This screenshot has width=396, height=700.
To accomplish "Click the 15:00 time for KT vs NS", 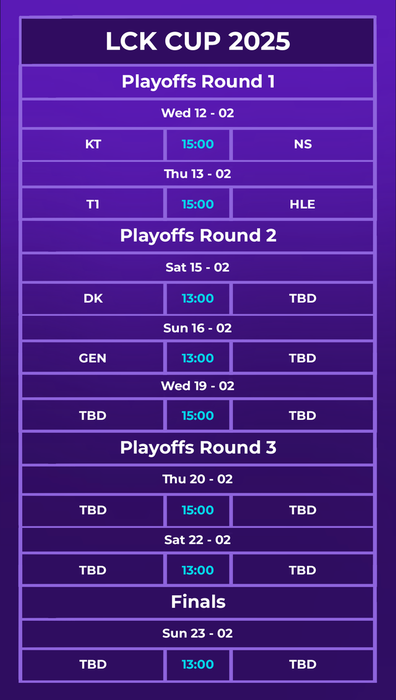I will pyautogui.click(x=198, y=145).
